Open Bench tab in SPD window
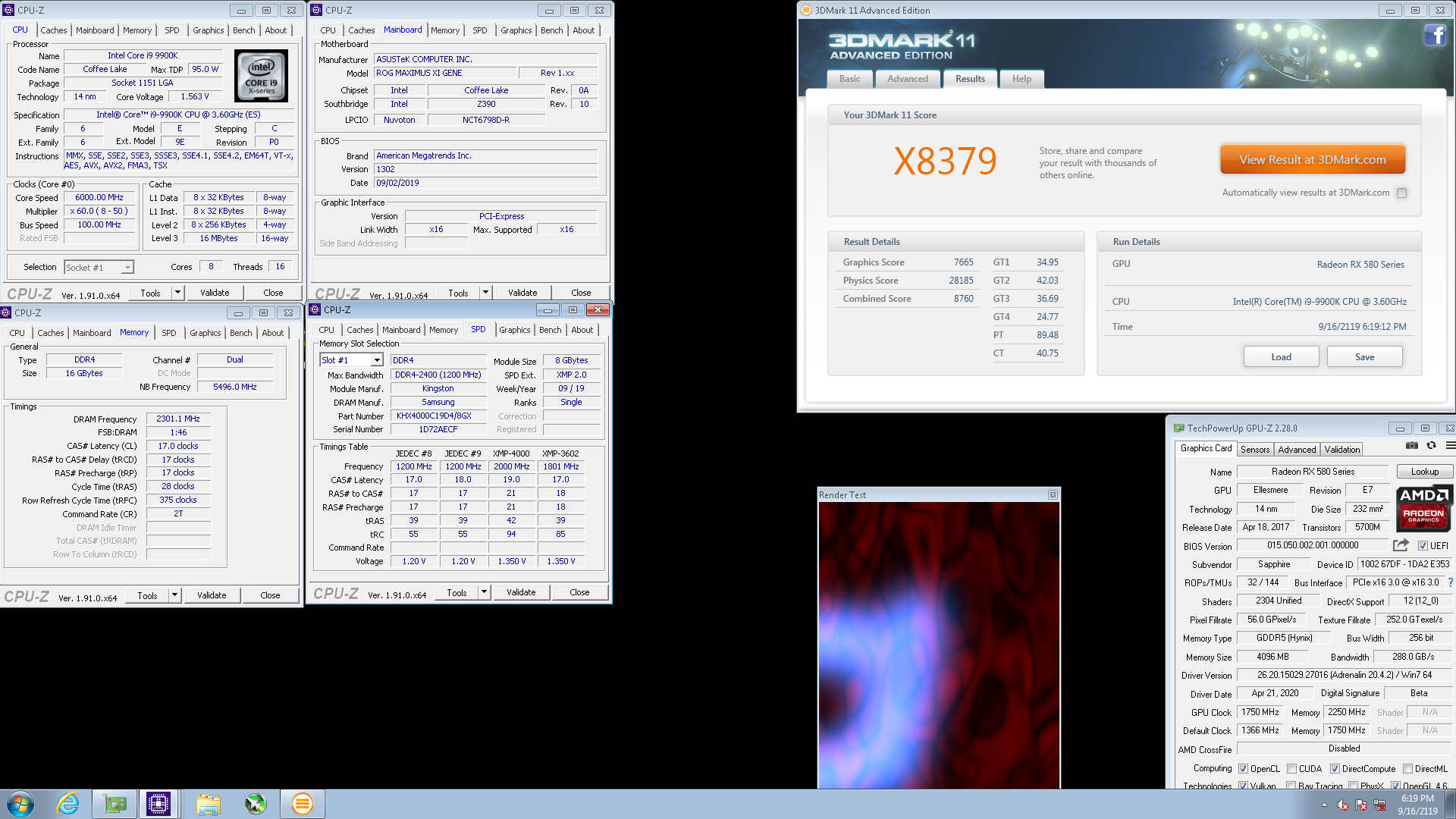This screenshot has width=1456, height=819. (x=551, y=330)
